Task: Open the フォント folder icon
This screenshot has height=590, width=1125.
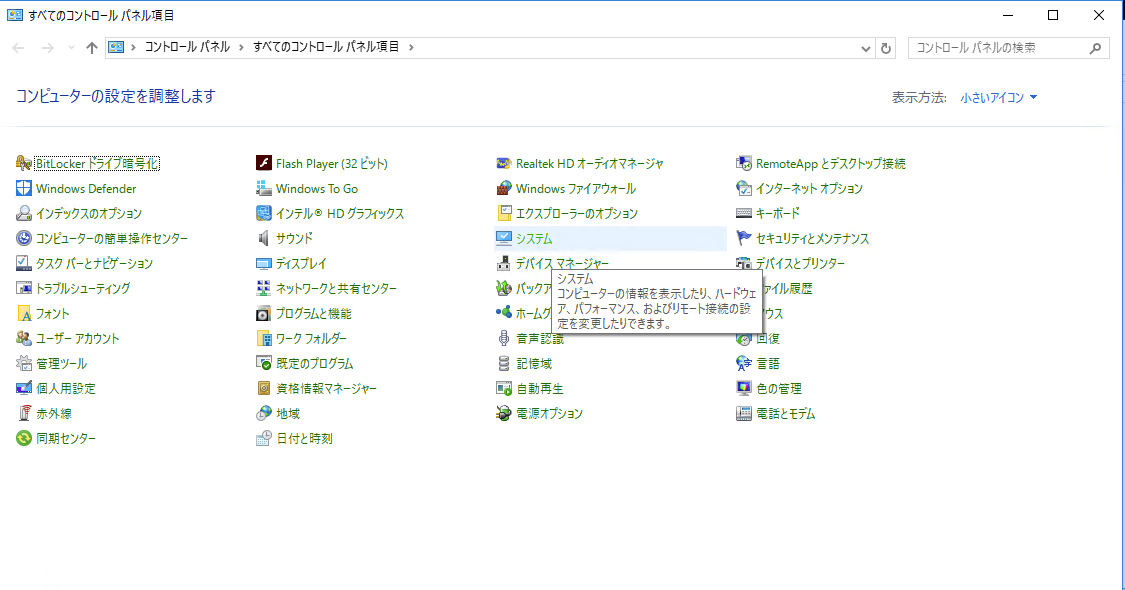Action: (24, 314)
